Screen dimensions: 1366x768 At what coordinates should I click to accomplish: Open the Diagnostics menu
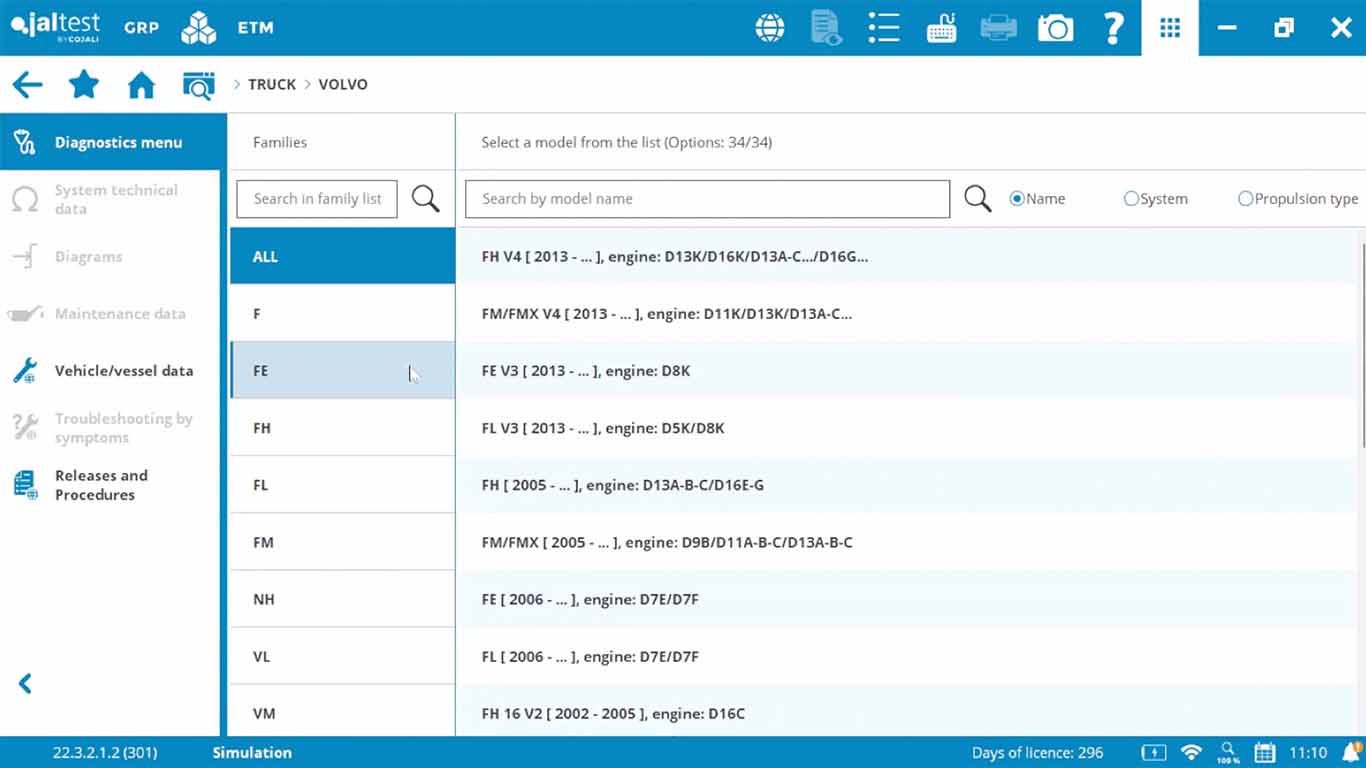(x=110, y=142)
